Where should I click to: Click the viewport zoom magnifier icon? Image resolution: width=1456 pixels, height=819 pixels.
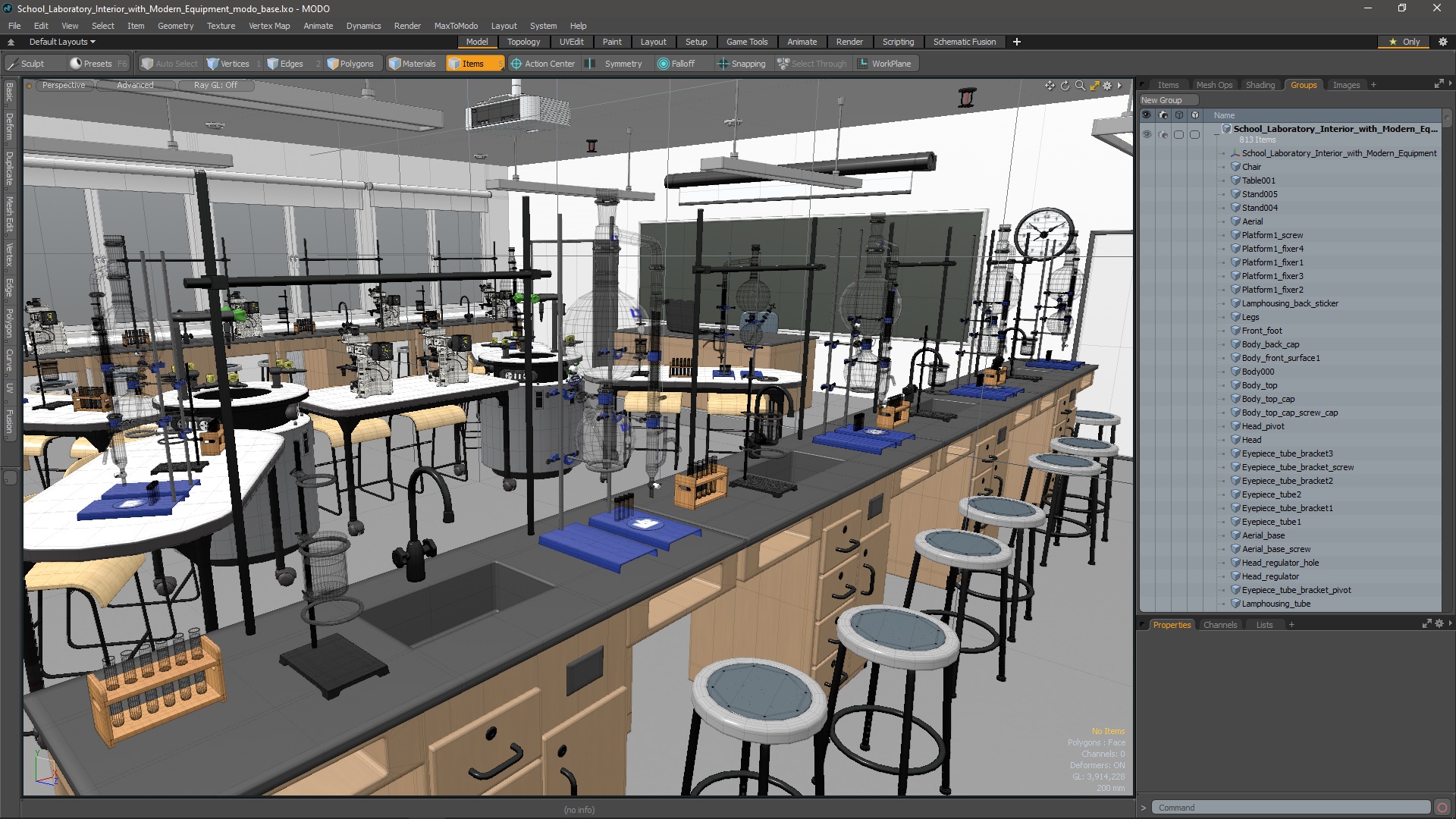click(1080, 86)
